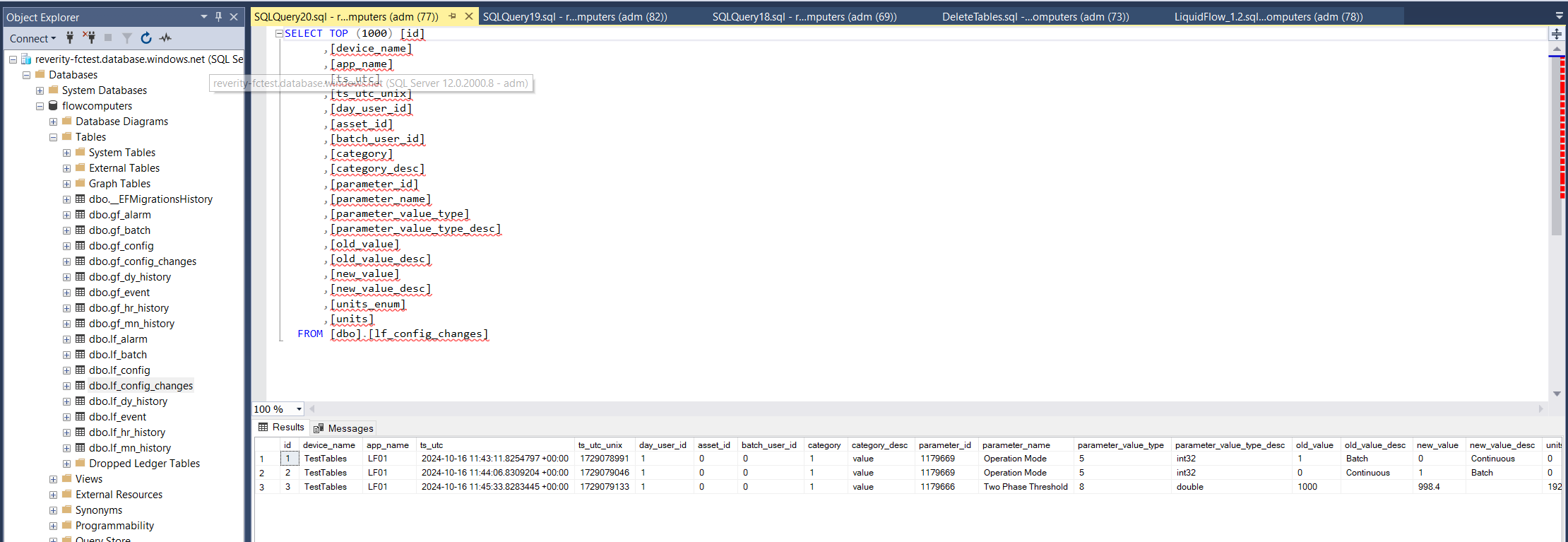The image size is (1568, 542).
Task: Expand the dbo.lf_config_changes table node
Action: pyautogui.click(x=66, y=386)
